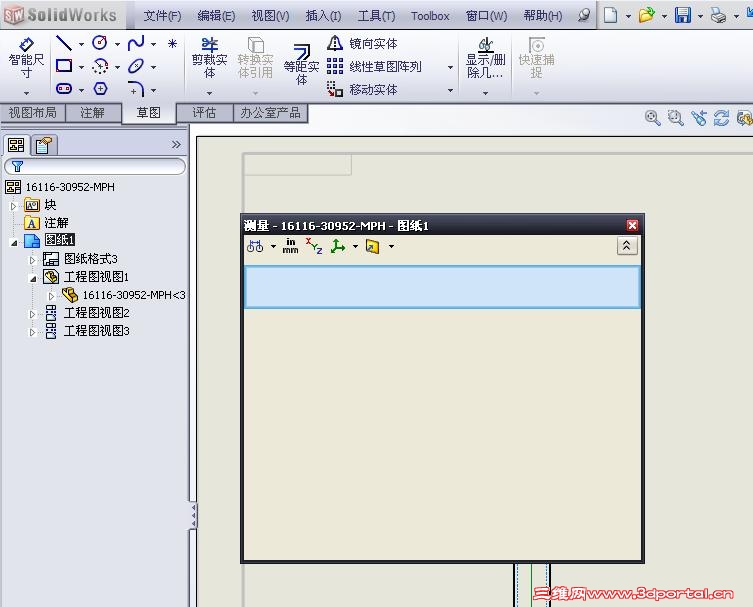The width and height of the screenshot is (753, 607).
Task: Open the 插入(I) menu
Action: click(323, 16)
